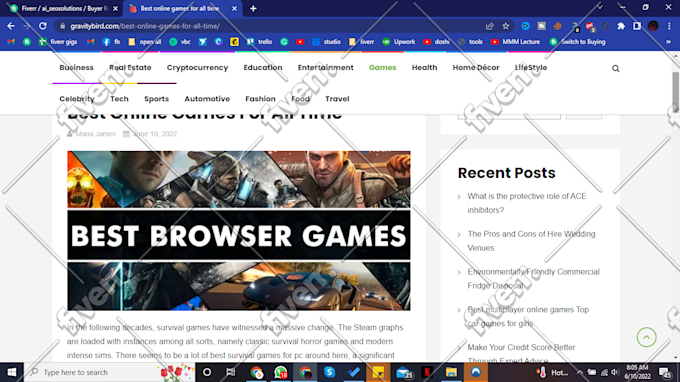This screenshot has height=382, width=680.
Task: Show hidden system tray icons
Action: pyautogui.click(x=579, y=372)
